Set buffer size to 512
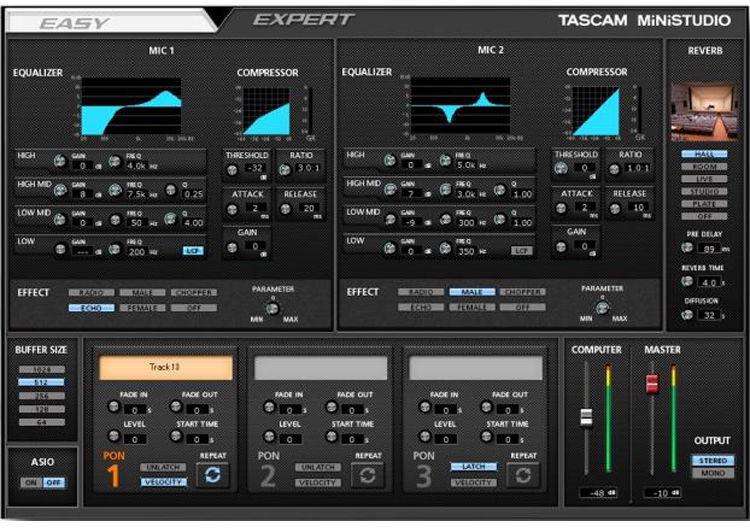The image size is (750, 528). (42, 382)
